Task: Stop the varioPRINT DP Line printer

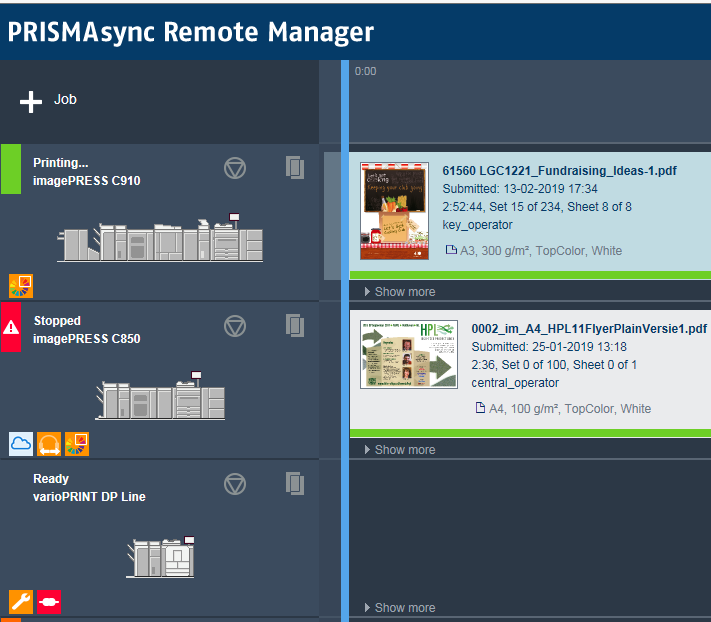Action: (235, 484)
